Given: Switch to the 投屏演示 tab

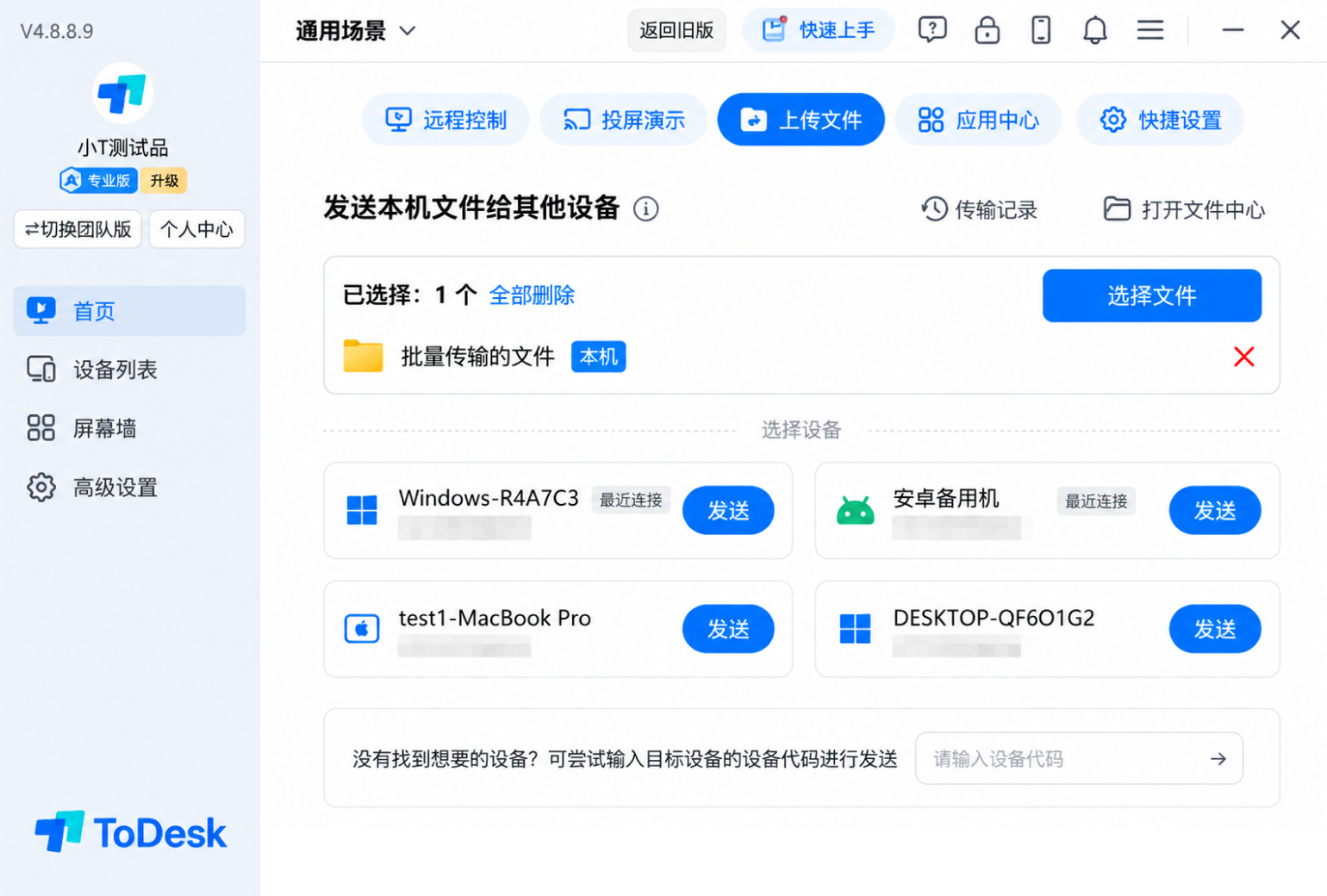Looking at the screenshot, I should [x=624, y=120].
